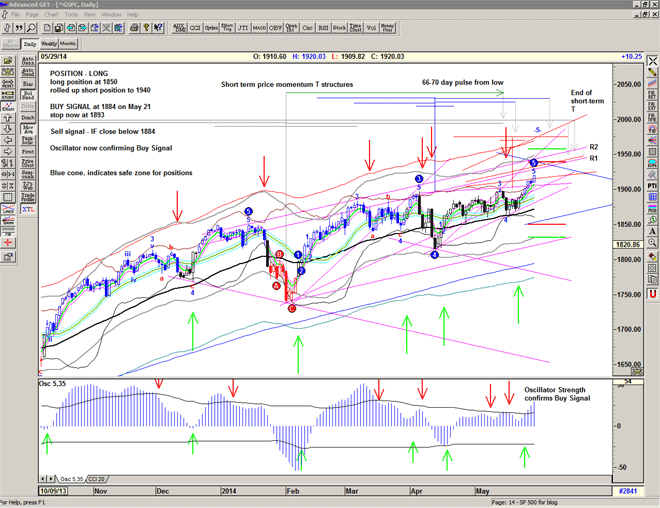Switch to Monthly timeframe
This screenshot has width=660, height=508.
pos(69,44)
